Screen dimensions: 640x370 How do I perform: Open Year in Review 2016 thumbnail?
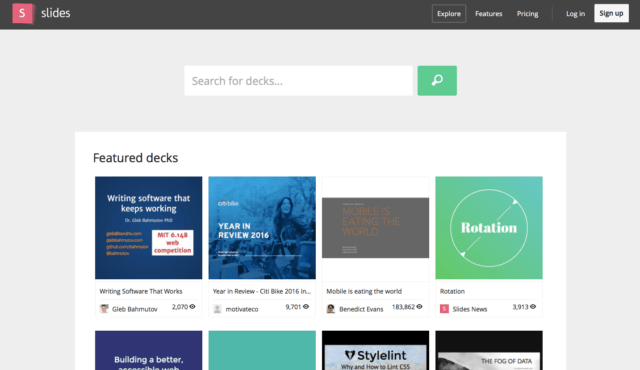[x=262, y=228]
